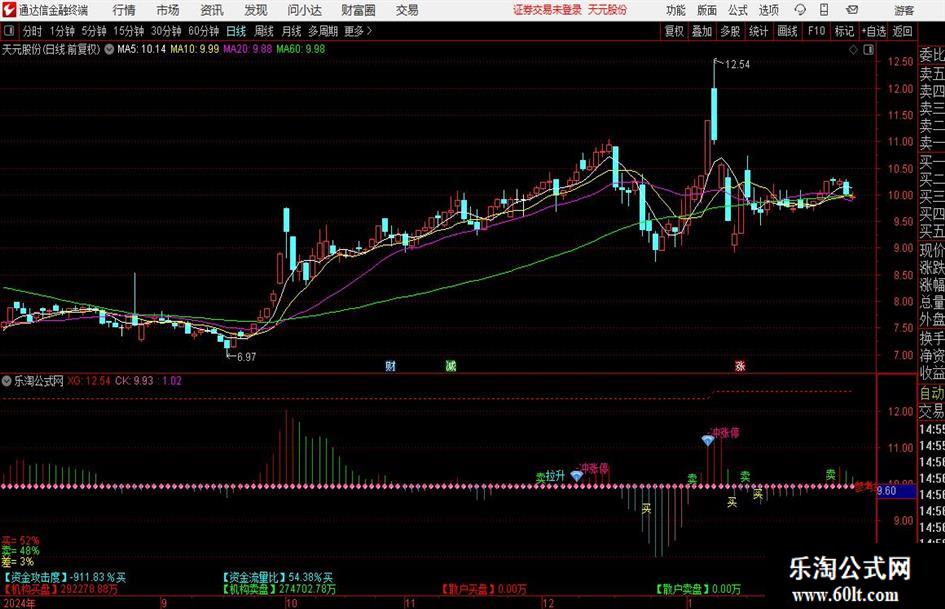Click the 画线 drawing button
The width and height of the screenshot is (945, 609).
point(787,31)
